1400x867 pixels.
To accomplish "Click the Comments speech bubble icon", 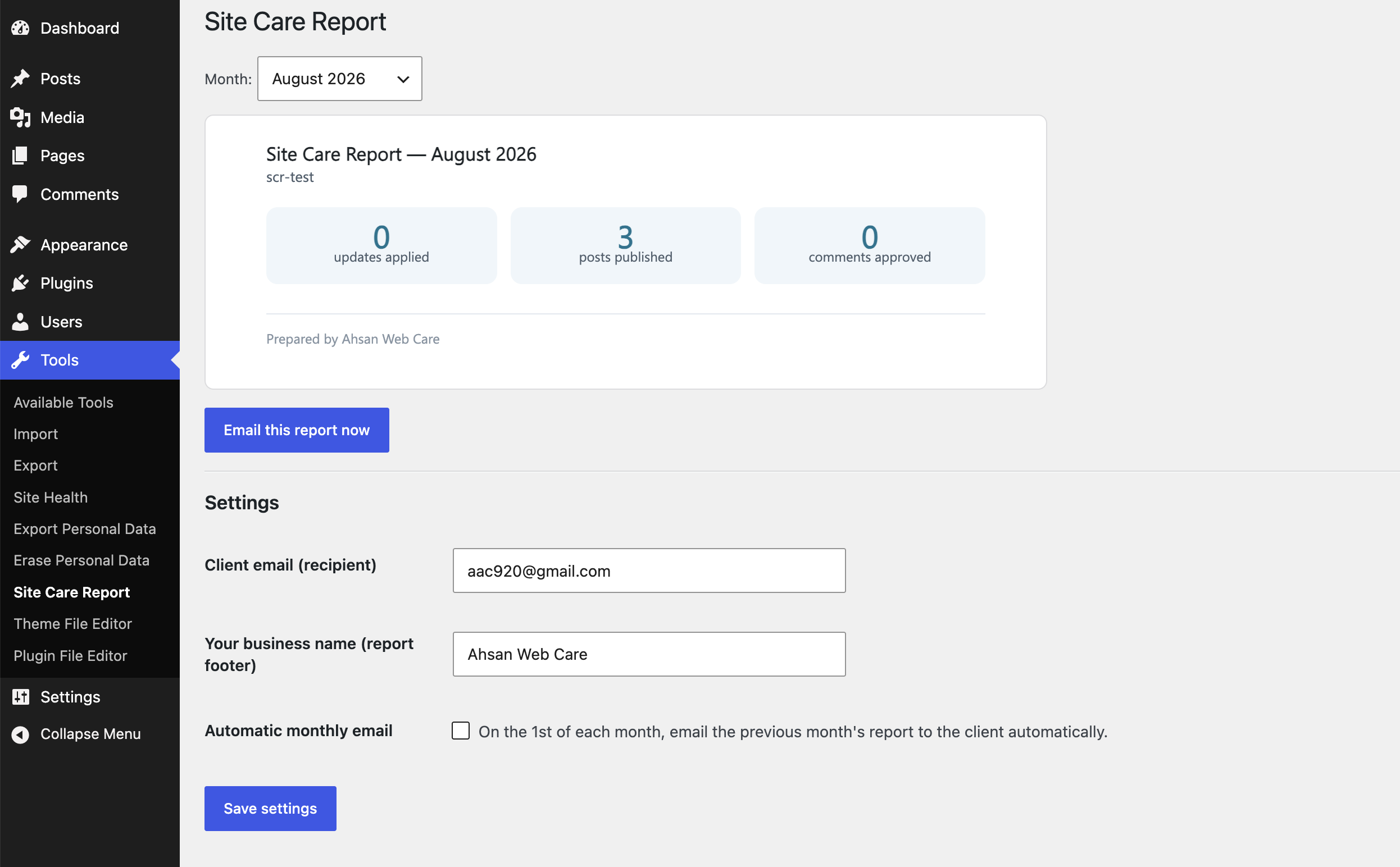I will coord(20,194).
